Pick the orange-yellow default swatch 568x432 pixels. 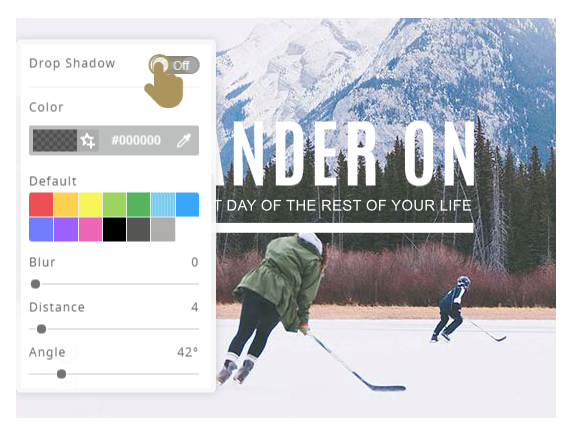66,205
